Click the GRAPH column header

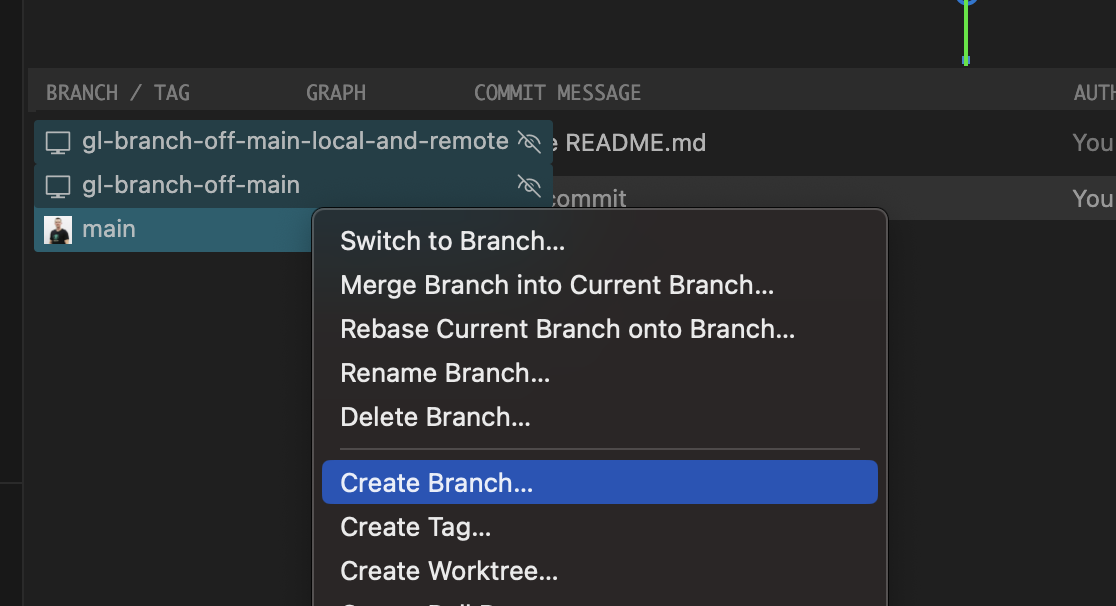click(335, 92)
